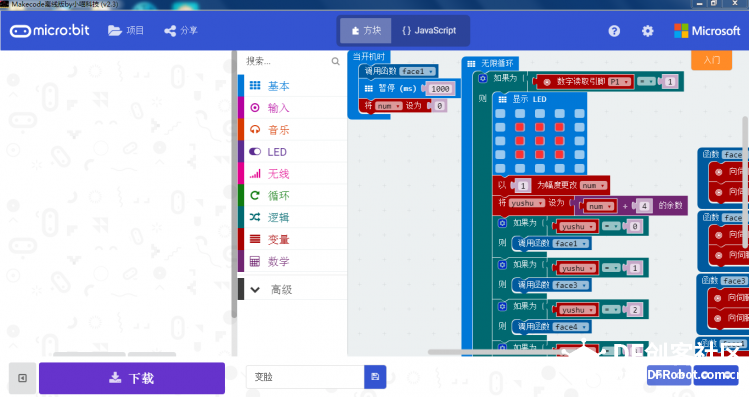Select the 数学 category

pos(292,262)
